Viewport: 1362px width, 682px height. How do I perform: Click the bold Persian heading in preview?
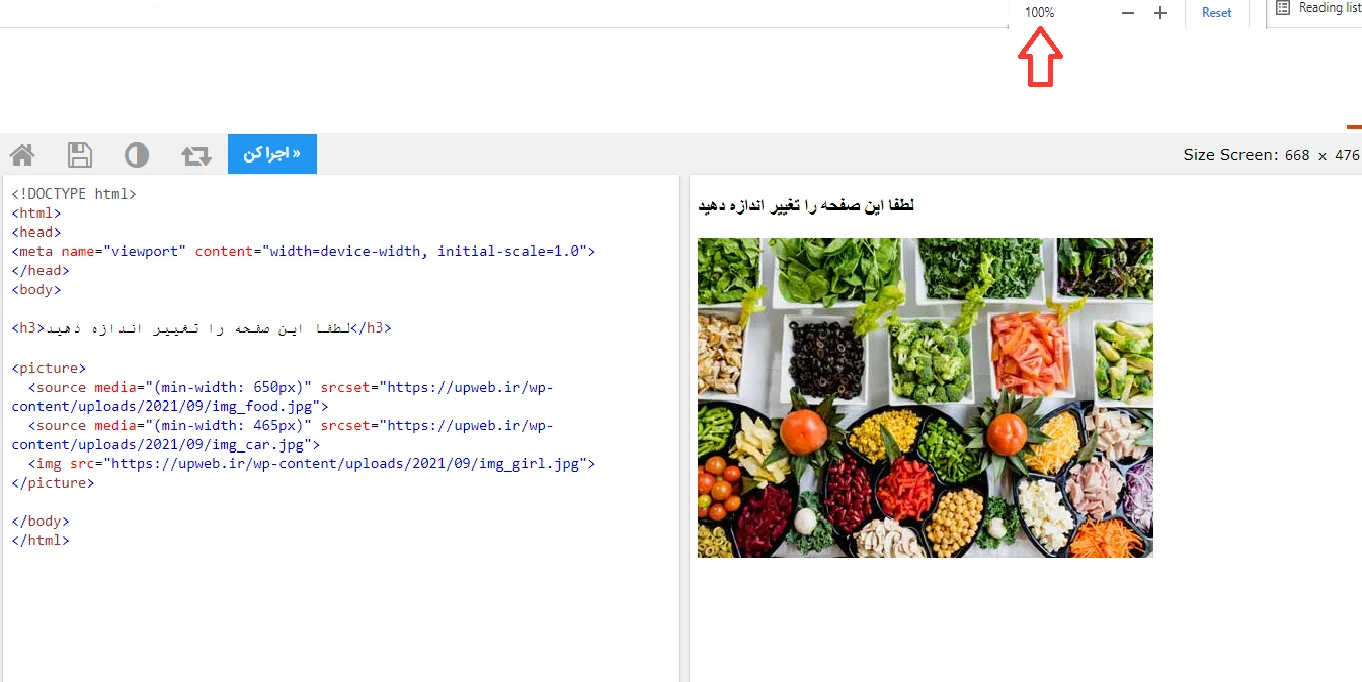coord(806,206)
